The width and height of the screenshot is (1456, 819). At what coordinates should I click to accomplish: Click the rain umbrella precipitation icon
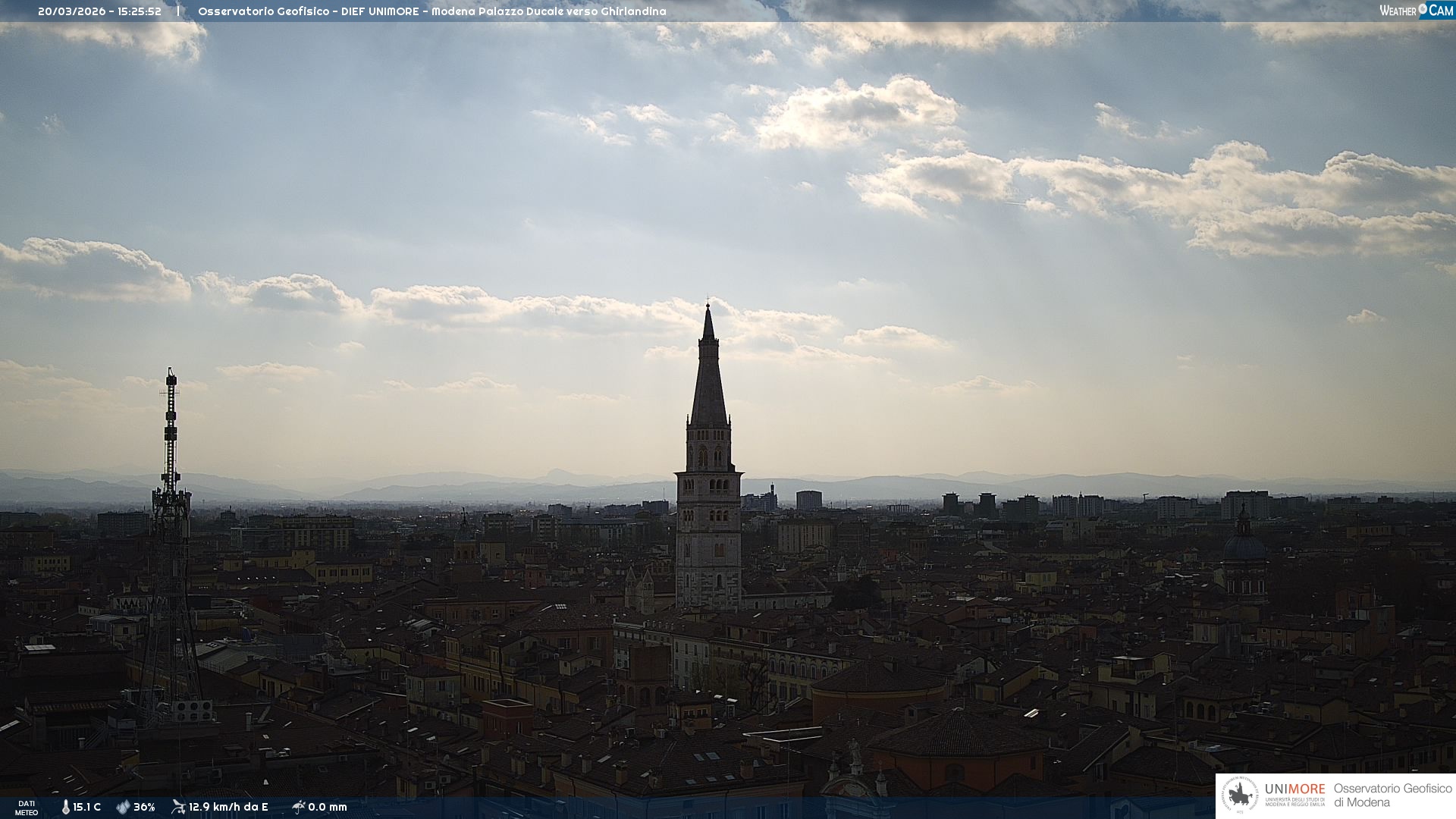(x=299, y=807)
